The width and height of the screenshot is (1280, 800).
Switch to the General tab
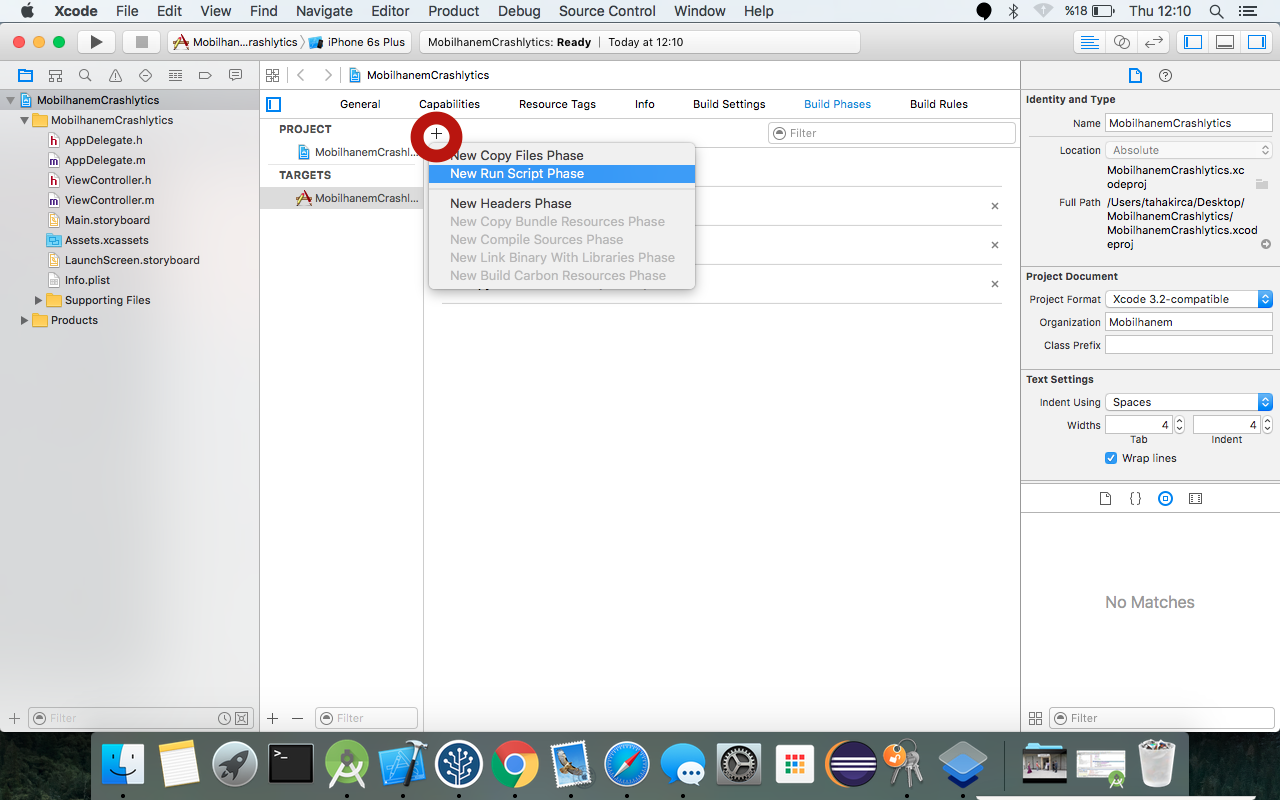(360, 104)
